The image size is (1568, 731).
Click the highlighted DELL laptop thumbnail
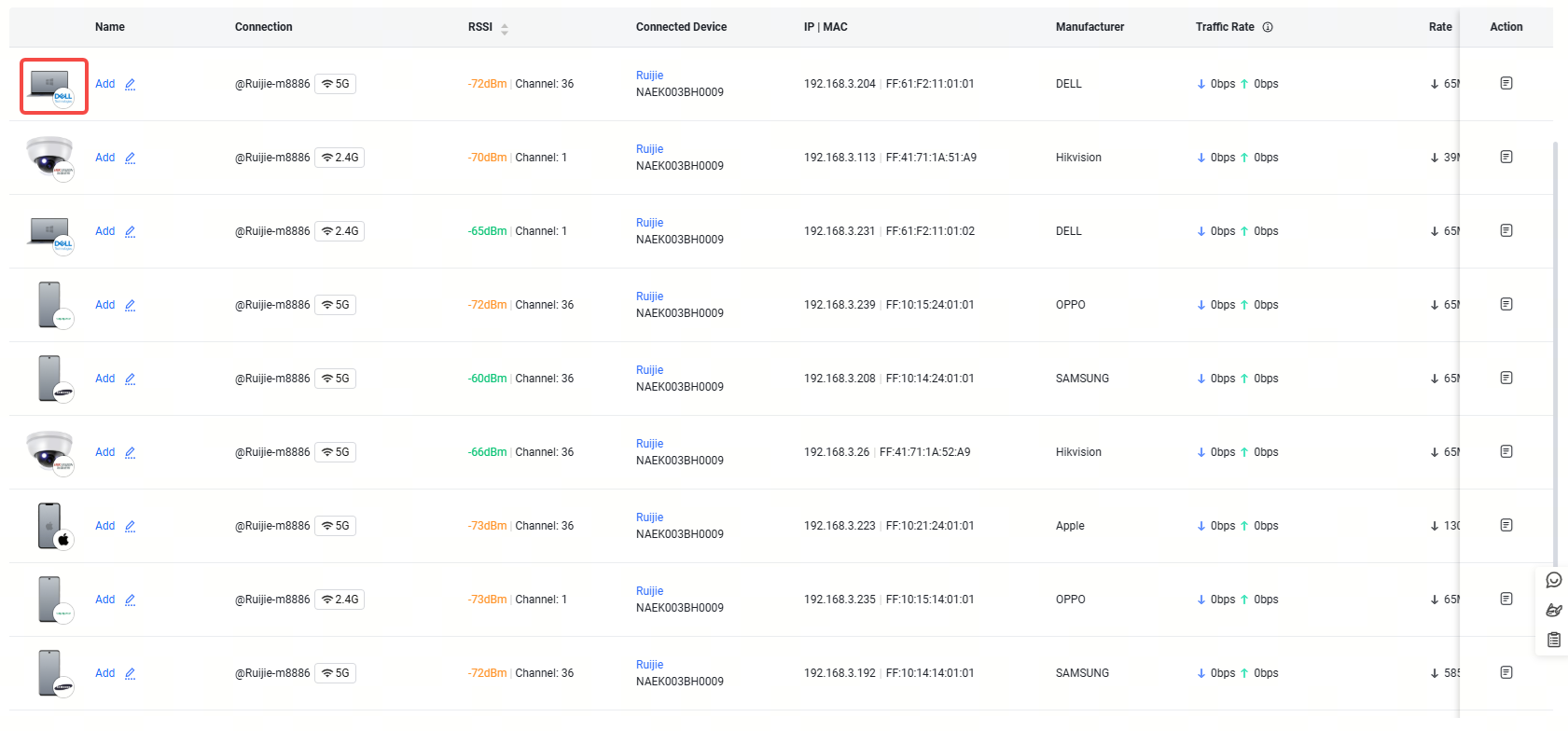click(x=53, y=86)
